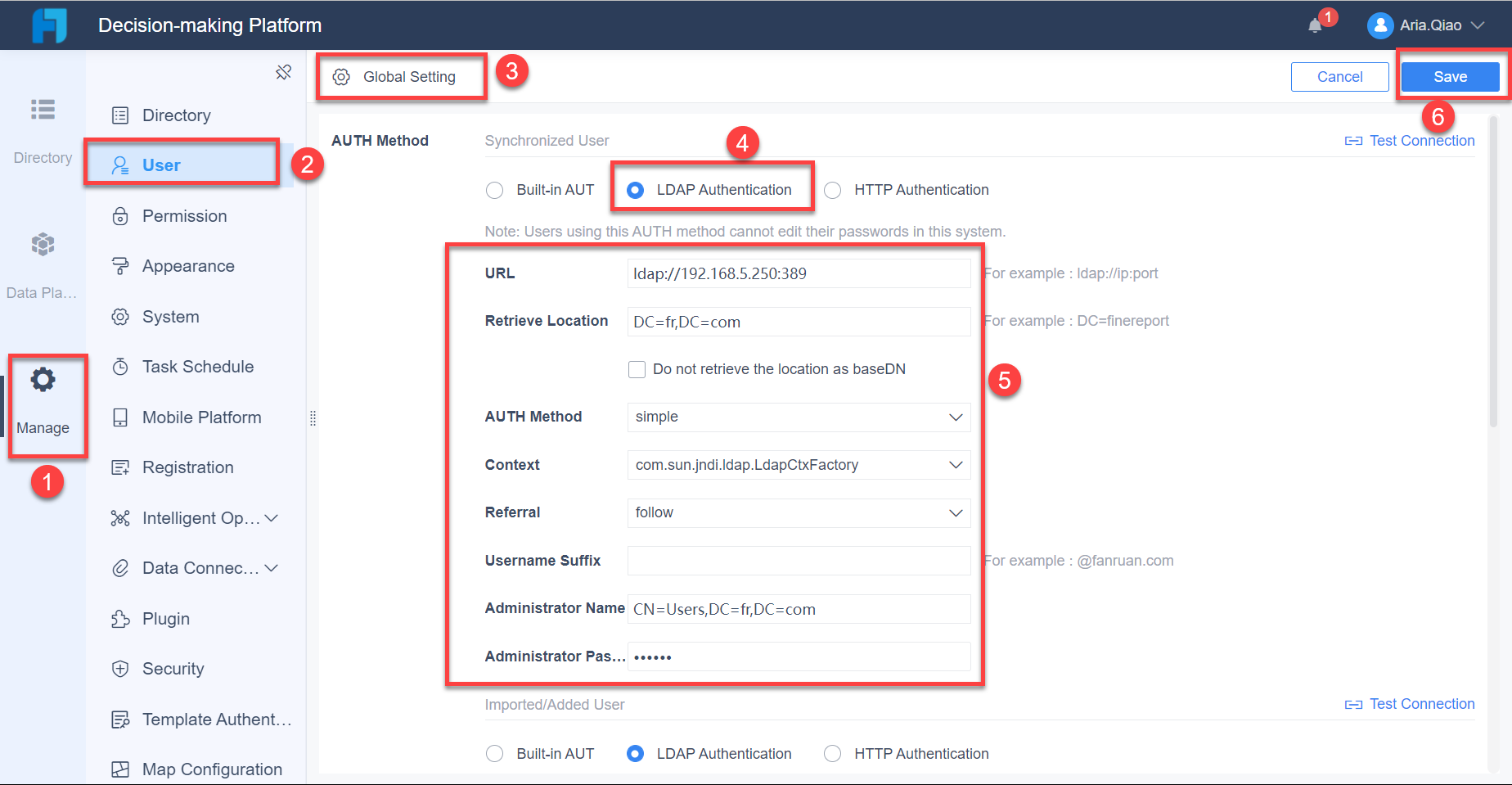Image resolution: width=1512 pixels, height=785 pixels.
Task: Click the Appearance menu icon
Action: 120,265
